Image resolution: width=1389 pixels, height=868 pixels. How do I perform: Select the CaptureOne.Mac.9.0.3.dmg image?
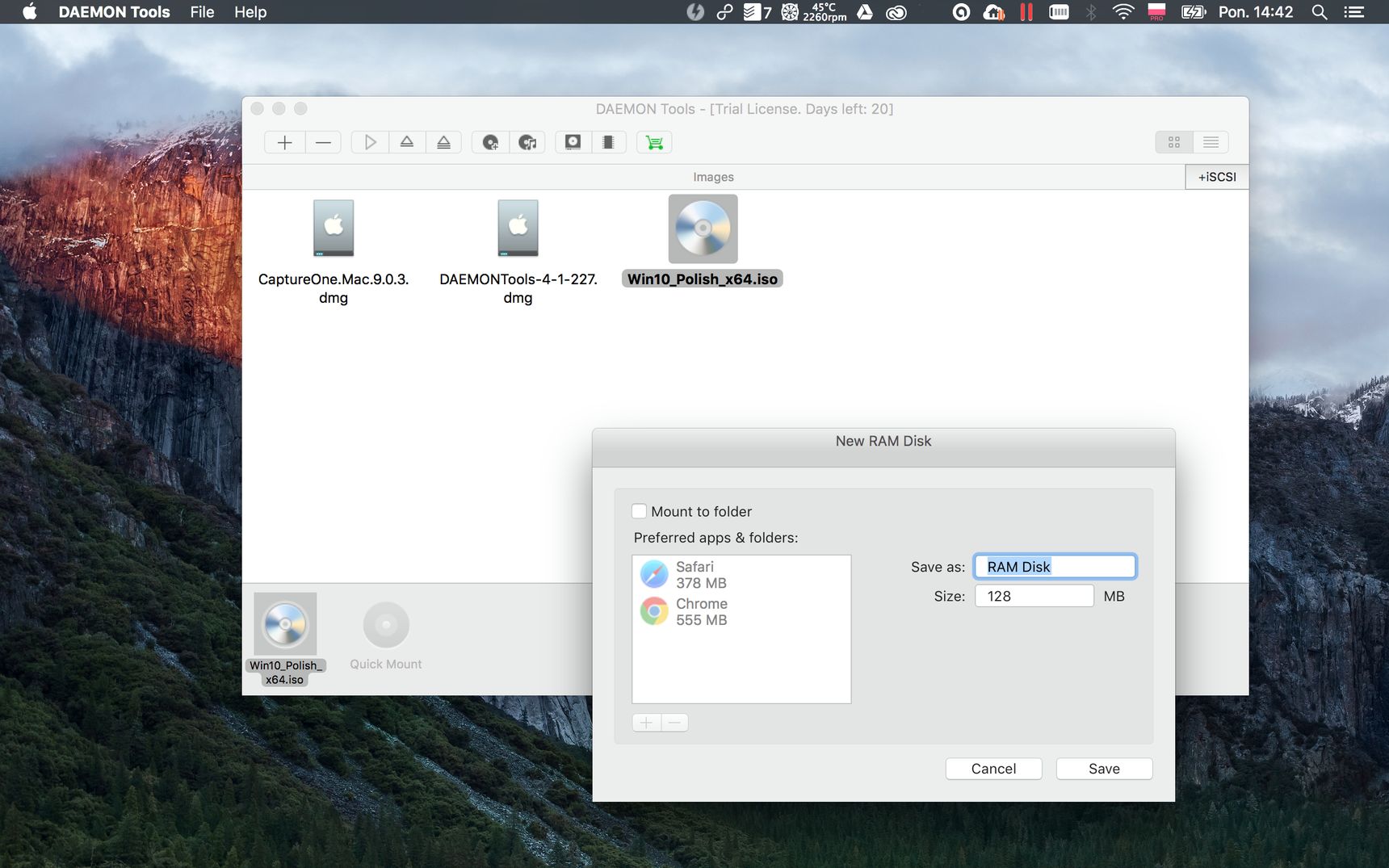334,252
